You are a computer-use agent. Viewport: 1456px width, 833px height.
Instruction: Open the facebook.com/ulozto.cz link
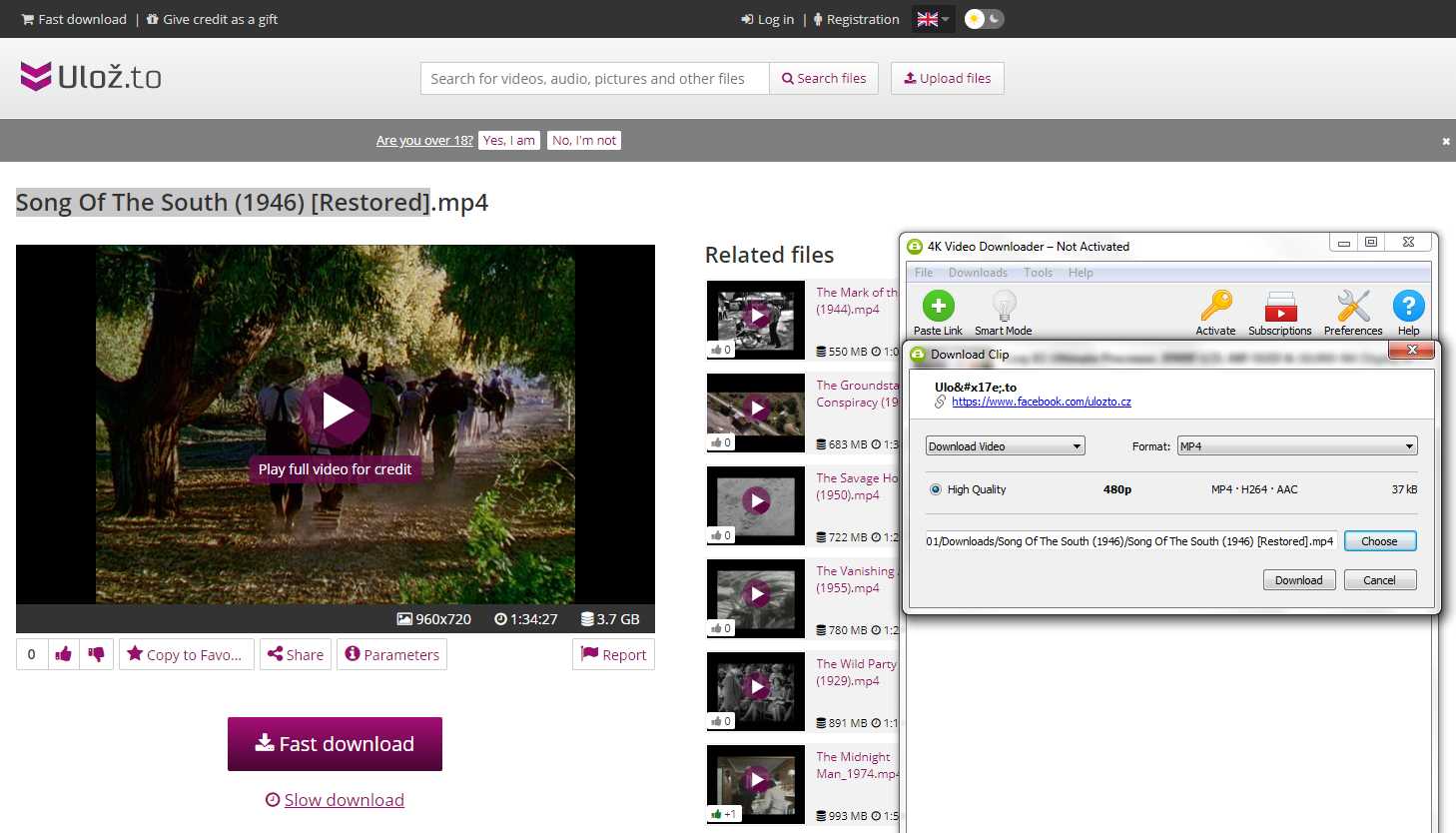click(1042, 402)
